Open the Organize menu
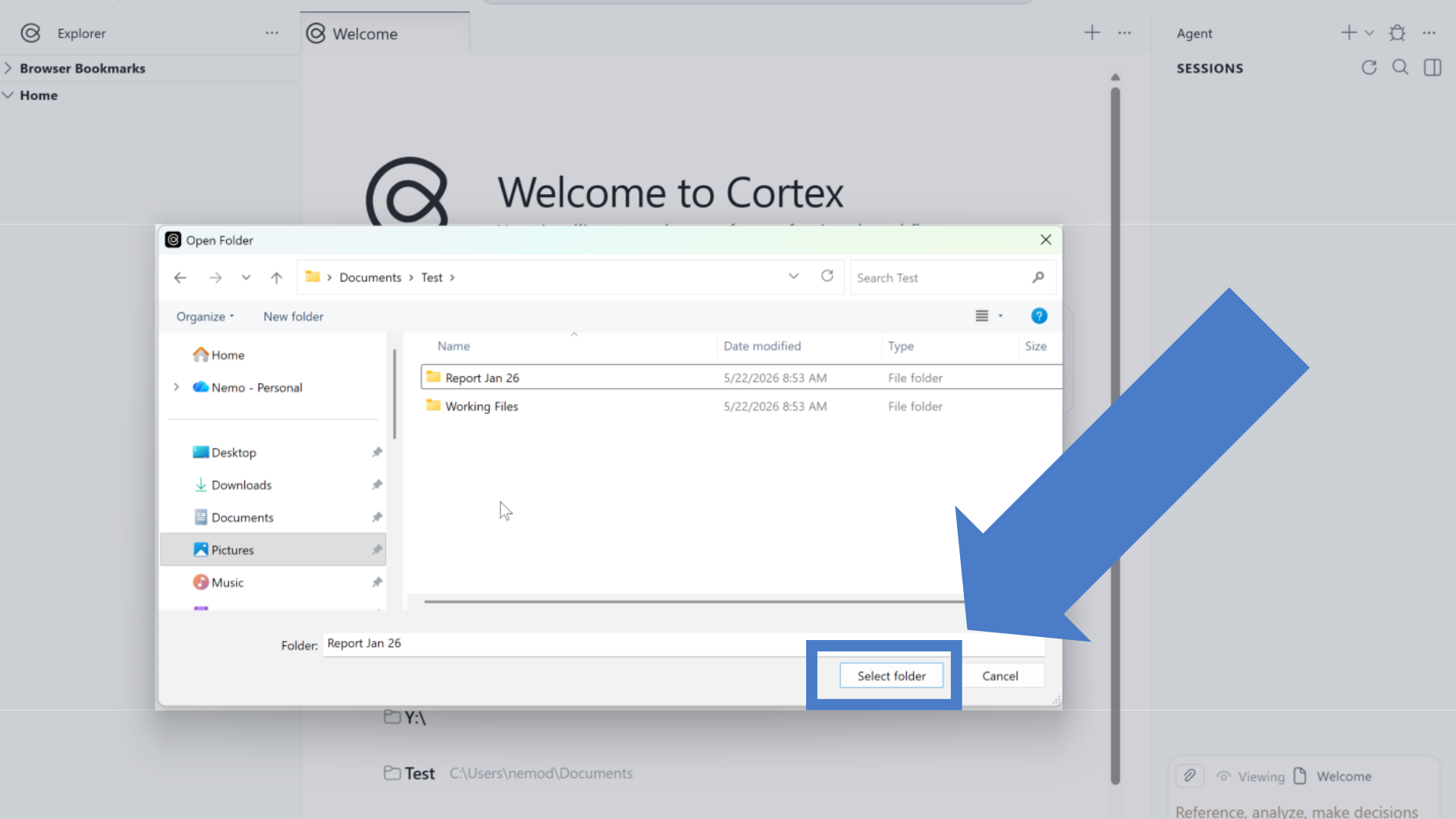Screen dimensions: 1456x819 click(205, 316)
